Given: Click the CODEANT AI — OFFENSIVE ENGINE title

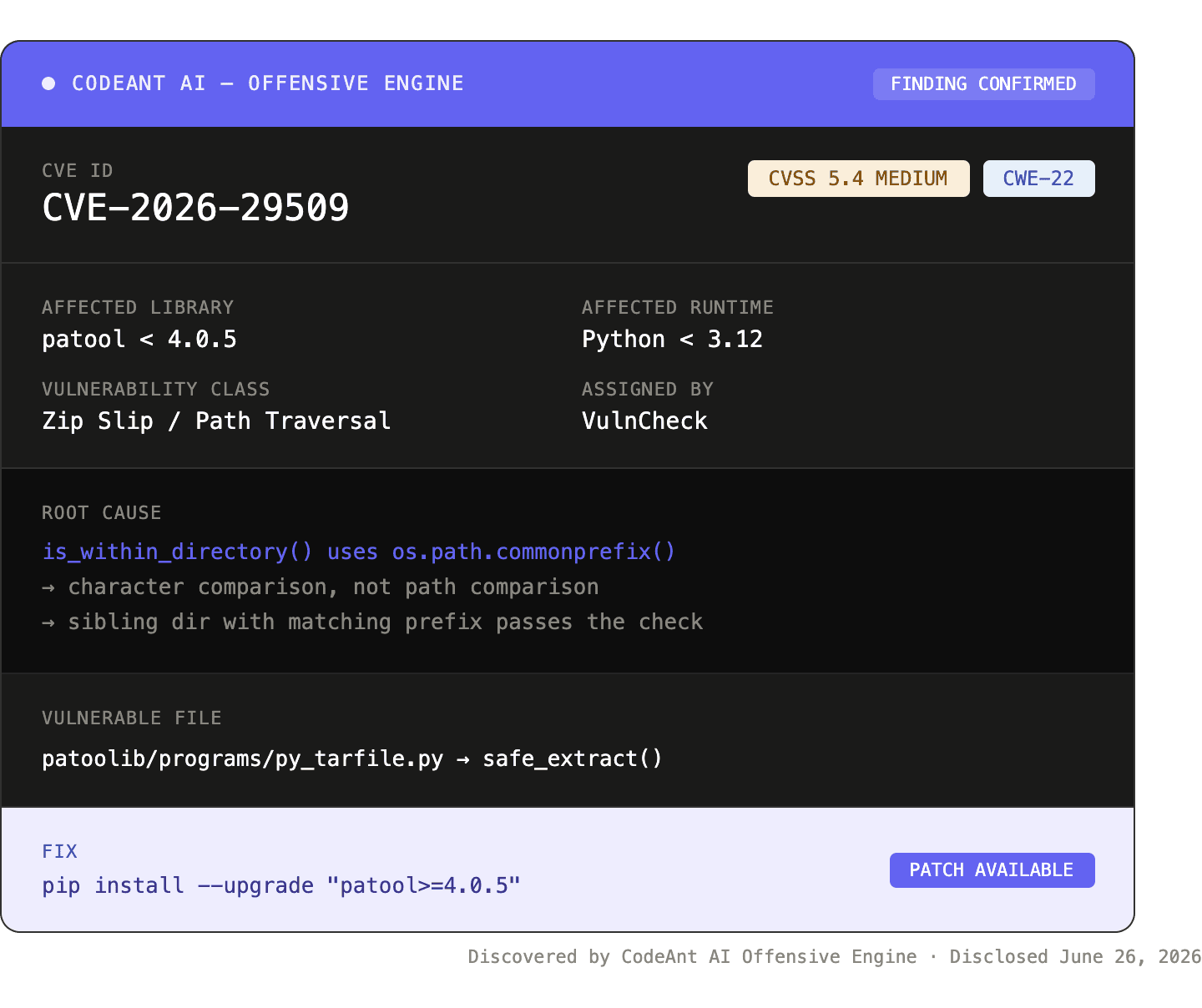Looking at the screenshot, I should 268,83.
